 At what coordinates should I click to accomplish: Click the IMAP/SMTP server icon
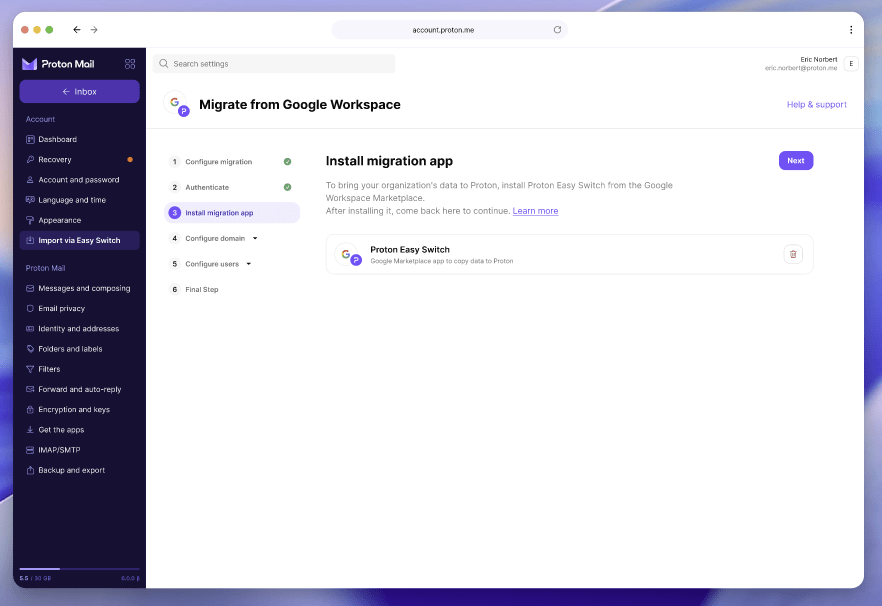coord(30,451)
